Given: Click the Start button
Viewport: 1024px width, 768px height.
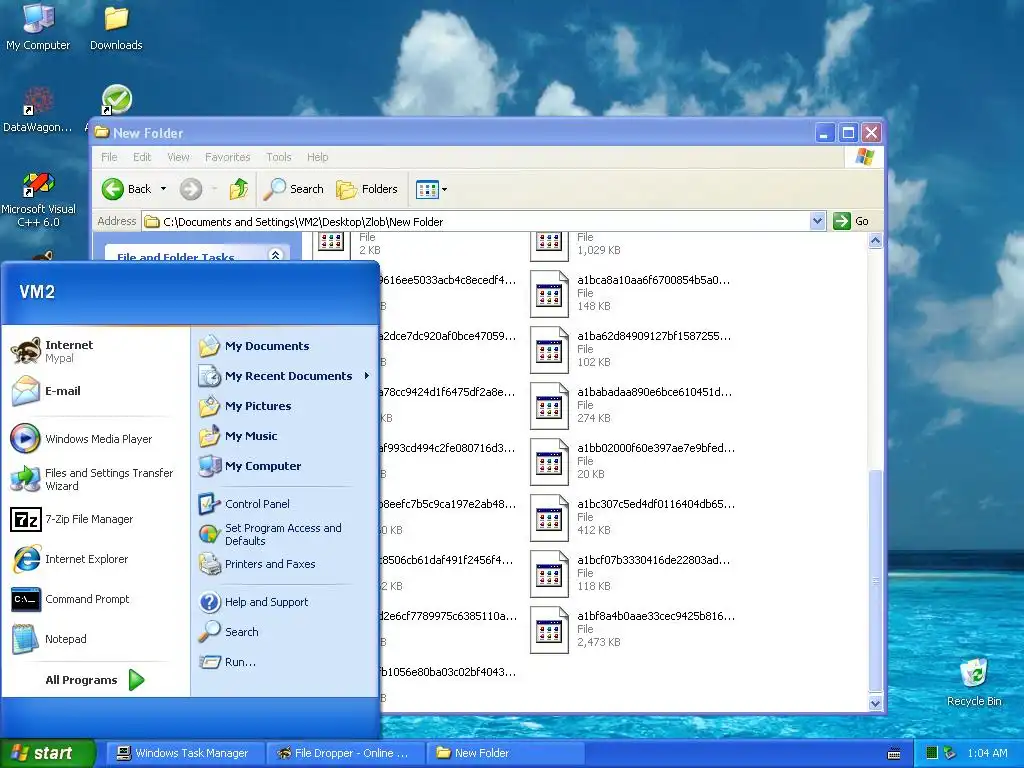Looking at the screenshot, I should pyautogui.click(x=47, y=753).
